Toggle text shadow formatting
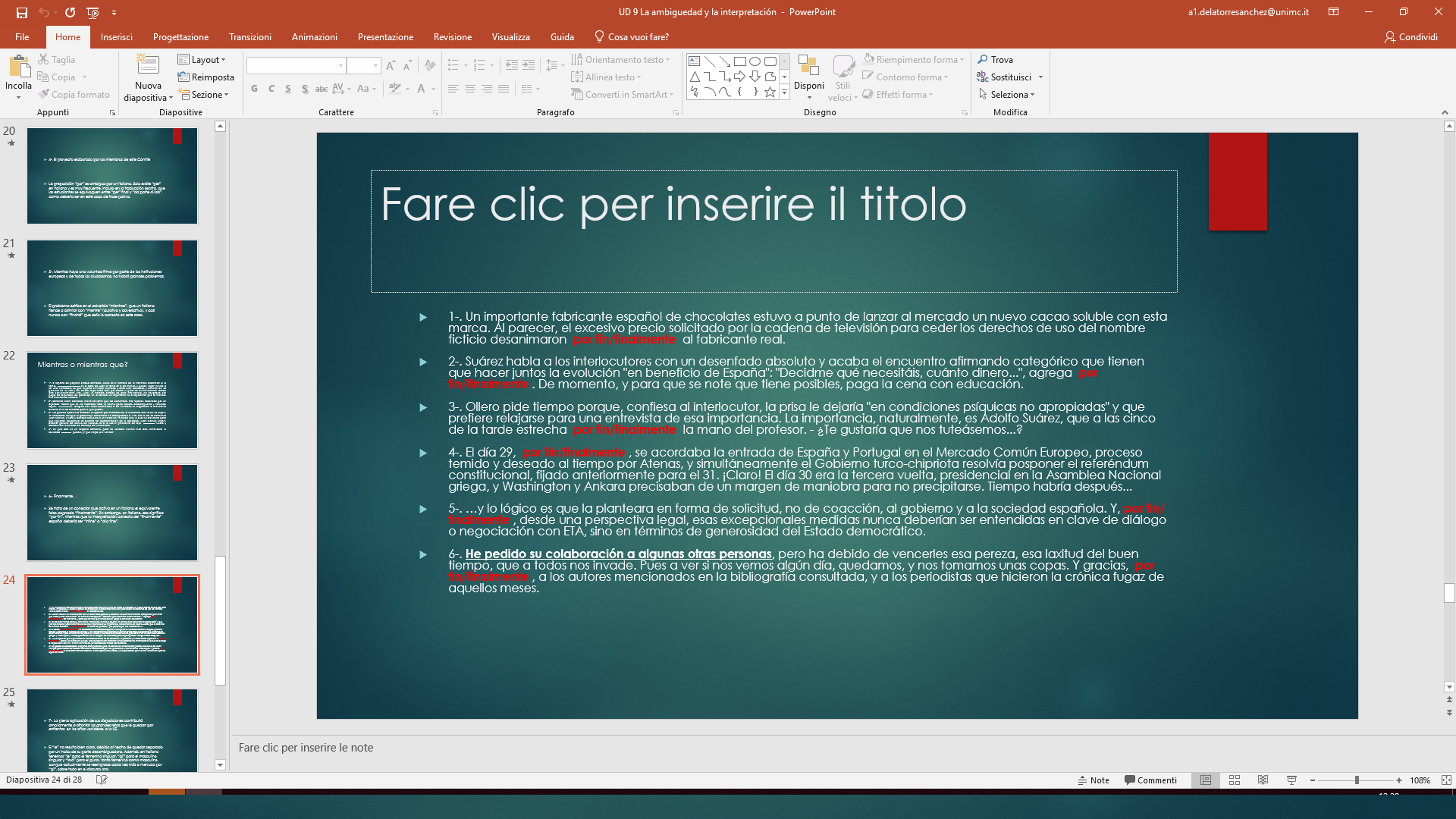 tap(305, 89)
